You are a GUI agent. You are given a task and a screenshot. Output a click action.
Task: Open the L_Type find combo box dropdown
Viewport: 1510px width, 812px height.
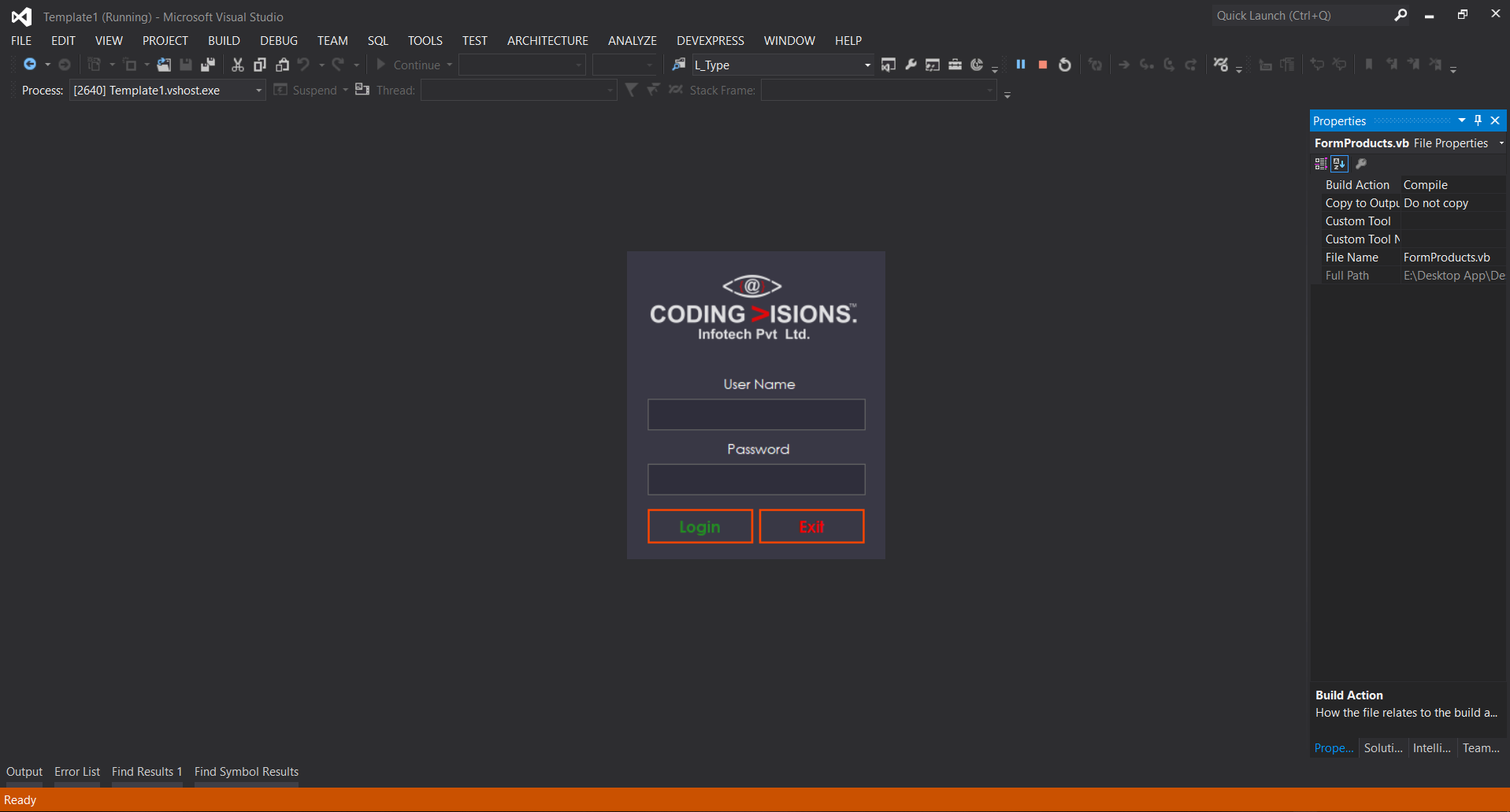click(x=867, y=65)
